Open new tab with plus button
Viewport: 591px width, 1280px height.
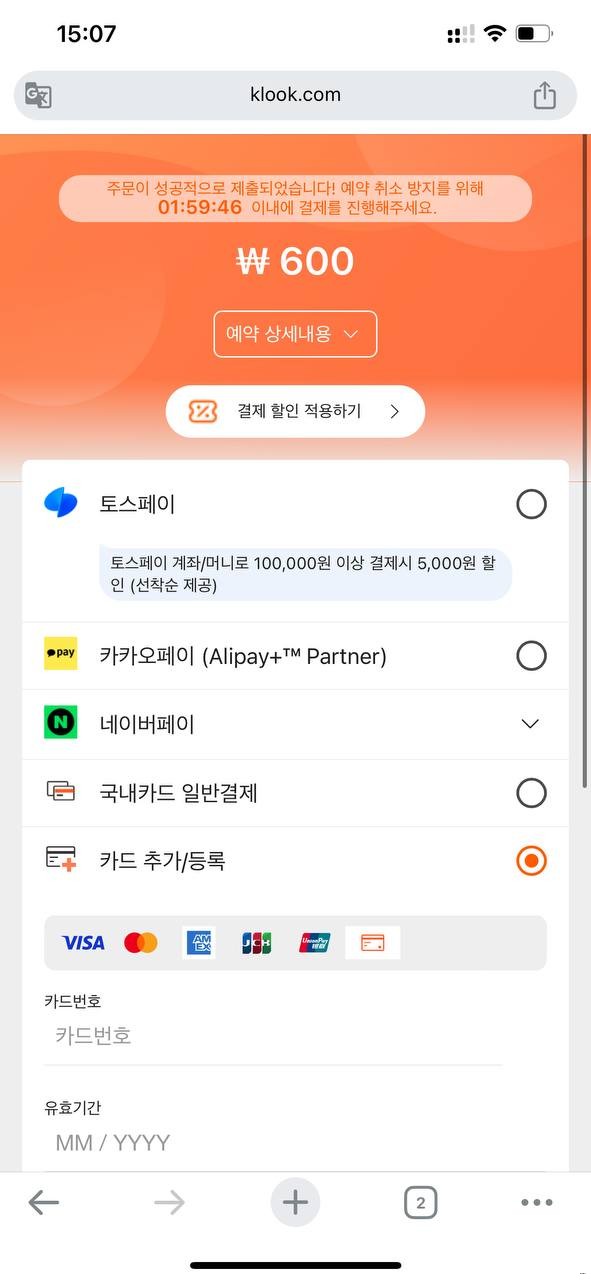[295, 1202]
